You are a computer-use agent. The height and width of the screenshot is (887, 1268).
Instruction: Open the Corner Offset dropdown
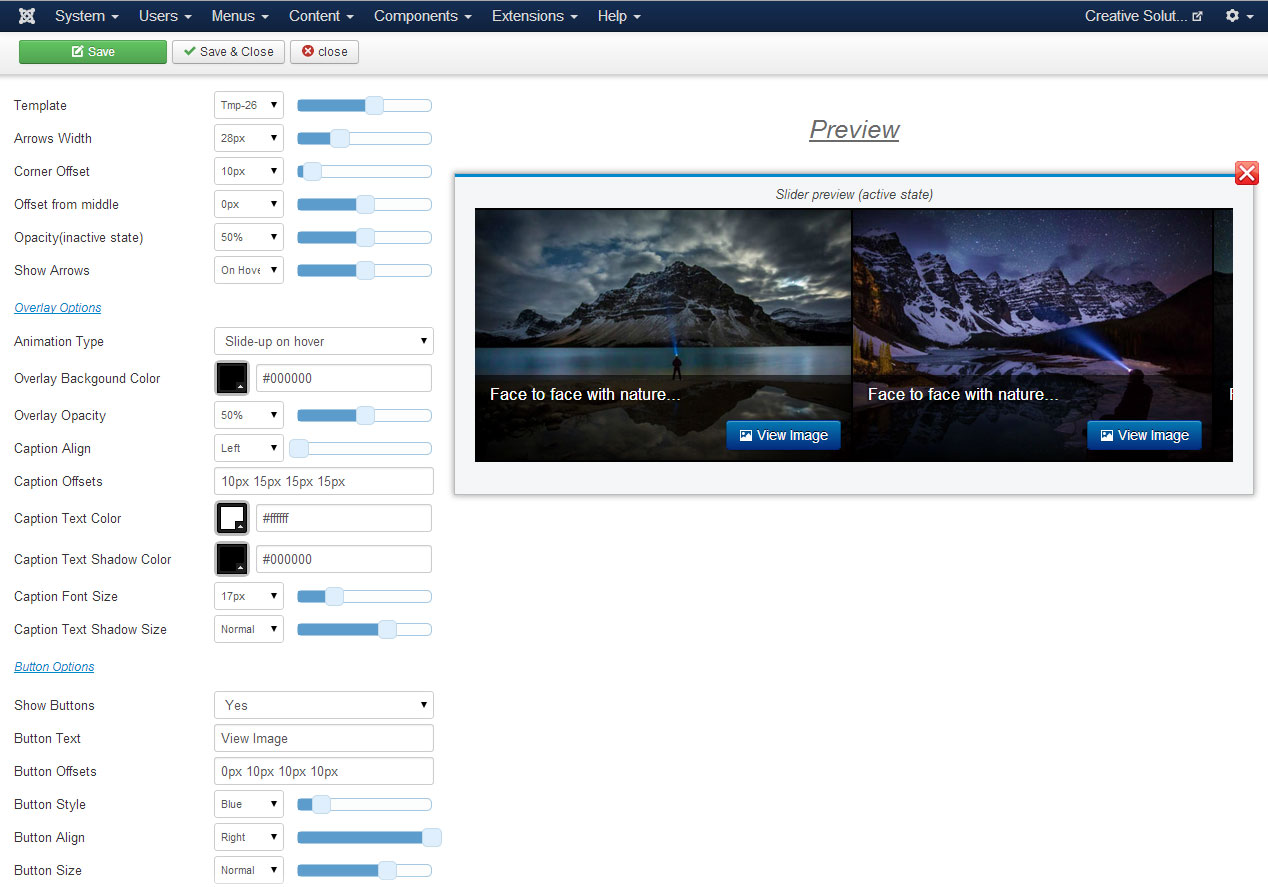tap(249, 171)
